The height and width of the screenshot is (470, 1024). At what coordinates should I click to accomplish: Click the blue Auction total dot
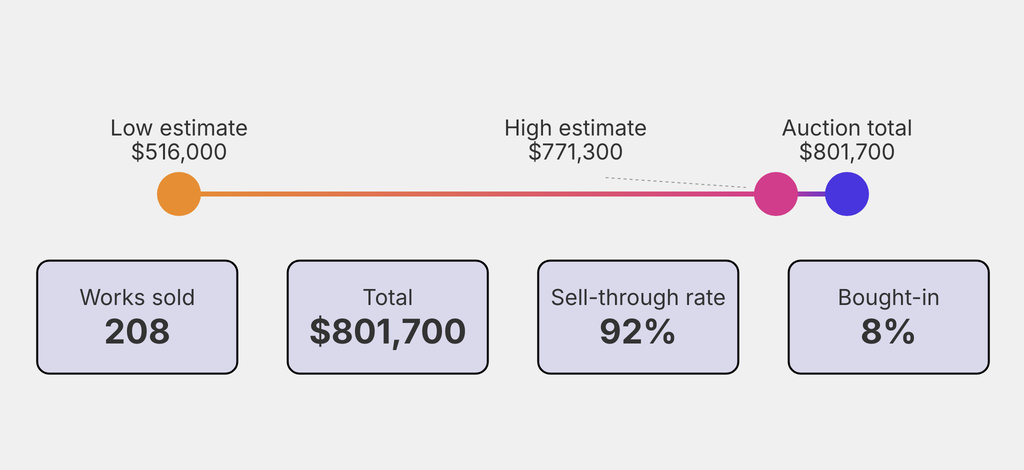847,194
